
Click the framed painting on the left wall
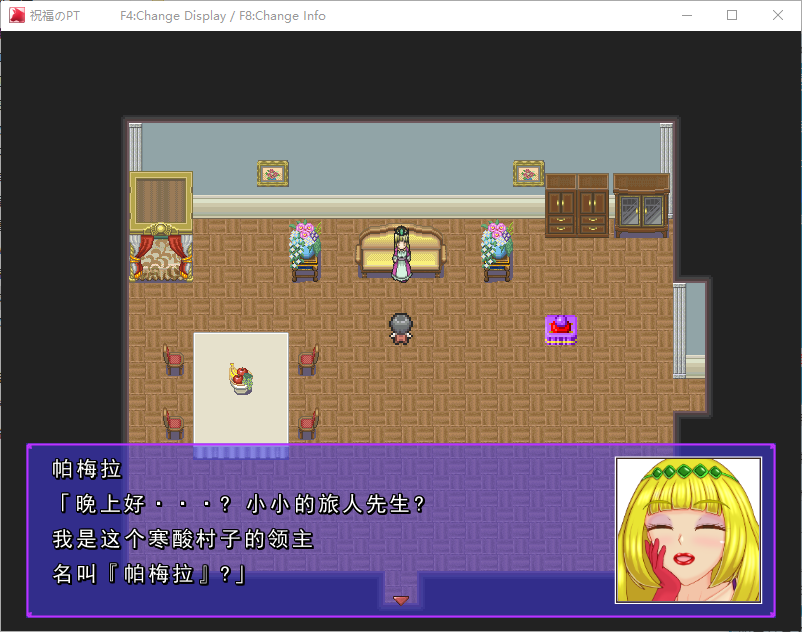(272, 173)
